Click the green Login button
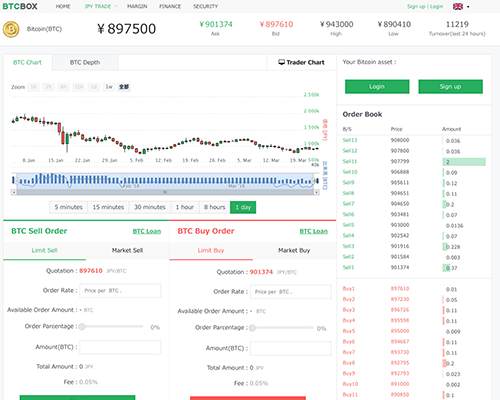Image resolution: width=500 pixels, height=400 pixels. 377,87
